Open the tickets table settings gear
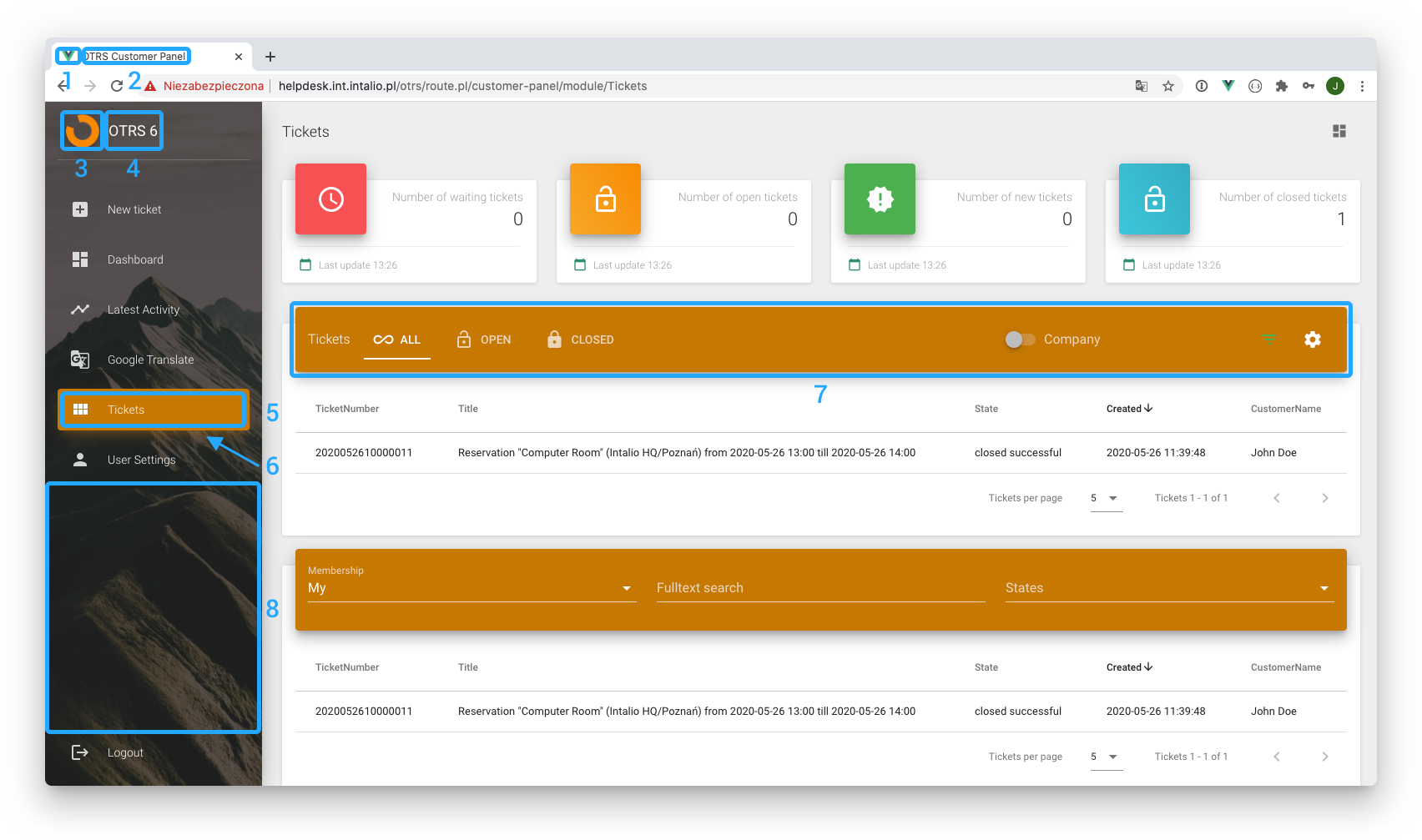1422x840 pixels. [x=1313, y=340]
